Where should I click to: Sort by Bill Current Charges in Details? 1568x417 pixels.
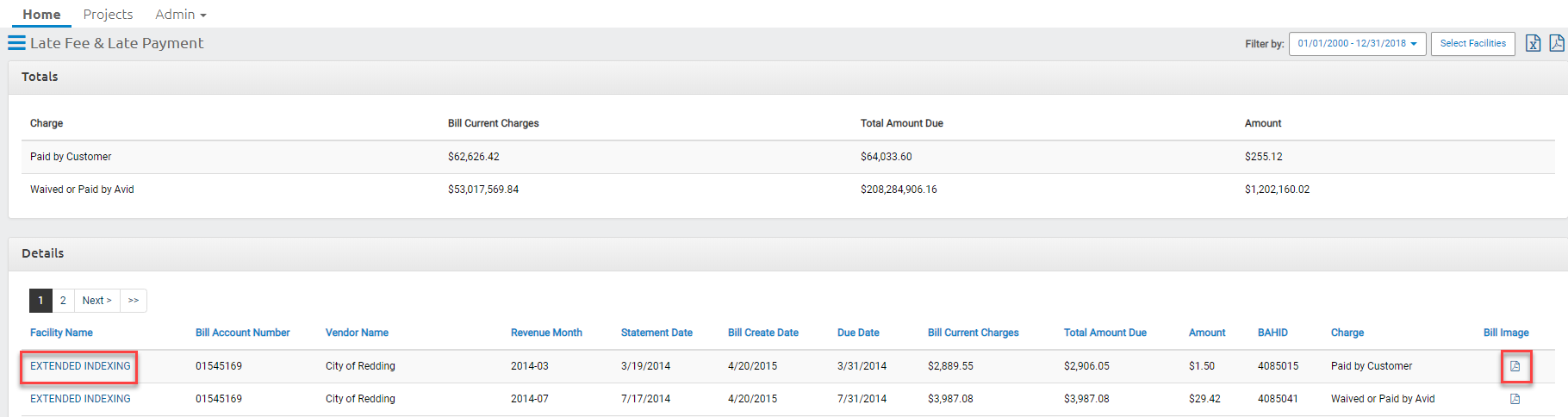pos(973,333)
